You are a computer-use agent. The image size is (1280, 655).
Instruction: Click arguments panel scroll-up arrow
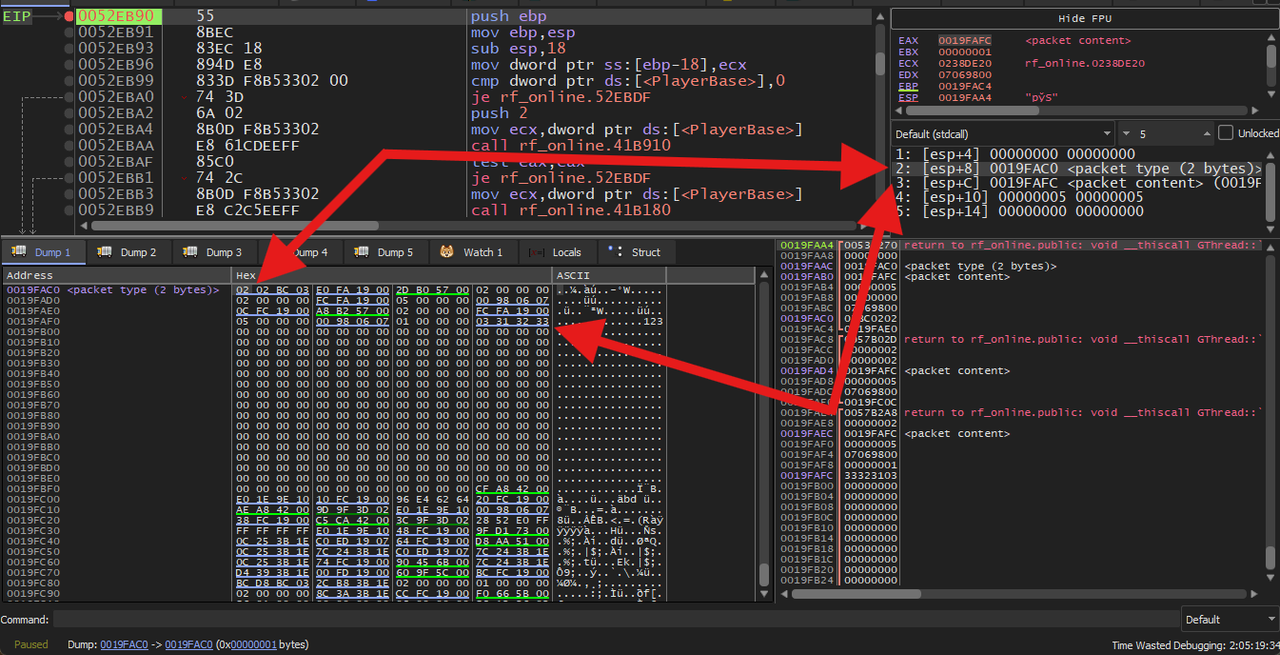[x=1269, y=154]
